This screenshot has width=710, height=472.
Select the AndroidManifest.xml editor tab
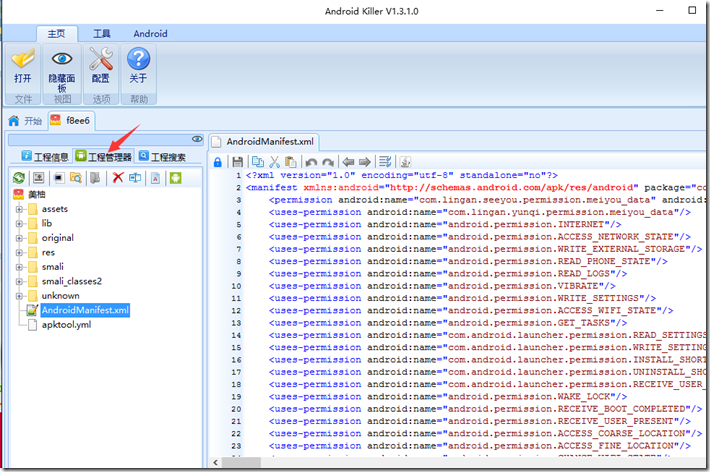(264, 142)
